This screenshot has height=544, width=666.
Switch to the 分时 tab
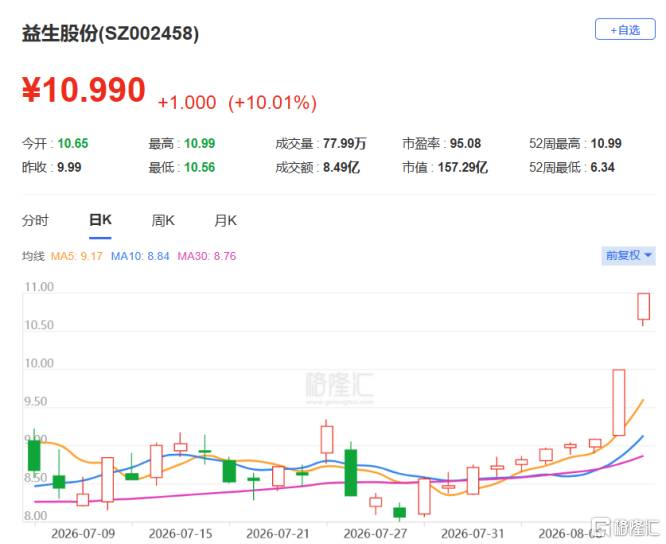pos(35,220)
